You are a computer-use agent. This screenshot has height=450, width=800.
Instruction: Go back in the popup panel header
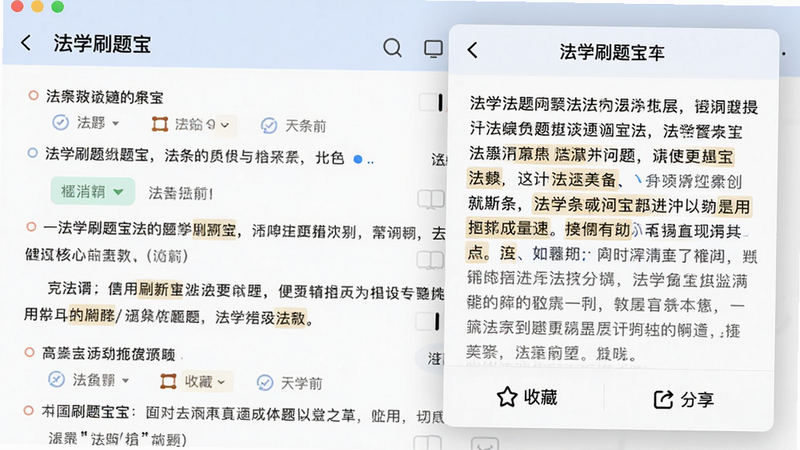pyautogui.click(x=472, y=51)
